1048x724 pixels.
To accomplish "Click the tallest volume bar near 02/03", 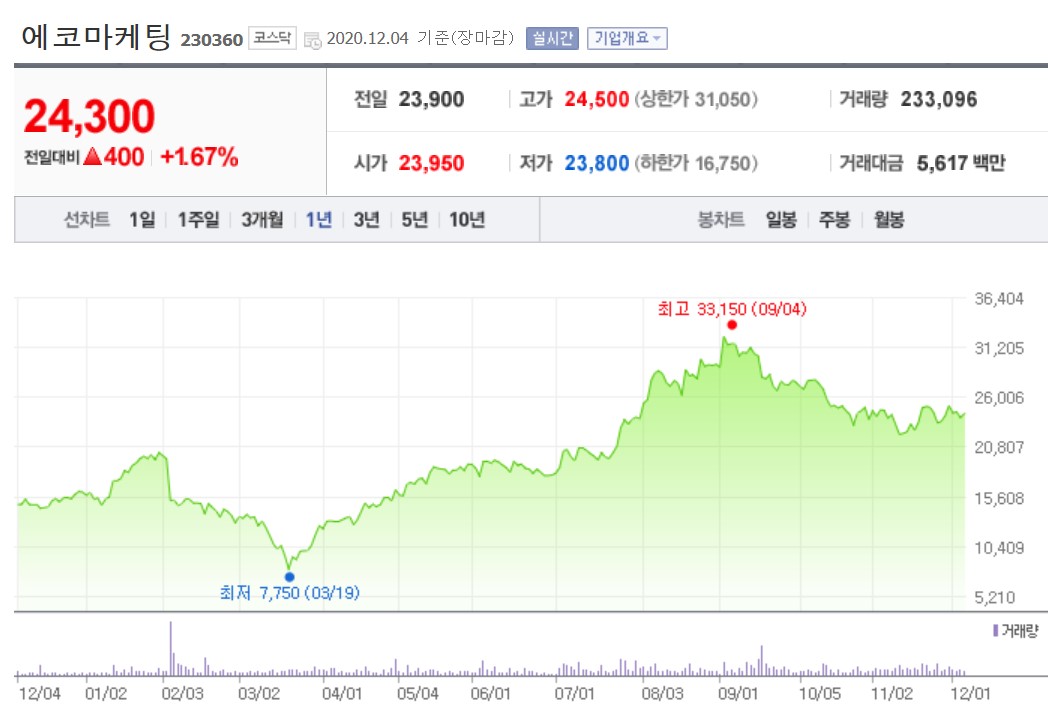I will pyautogui.click(x=170, y=649).
